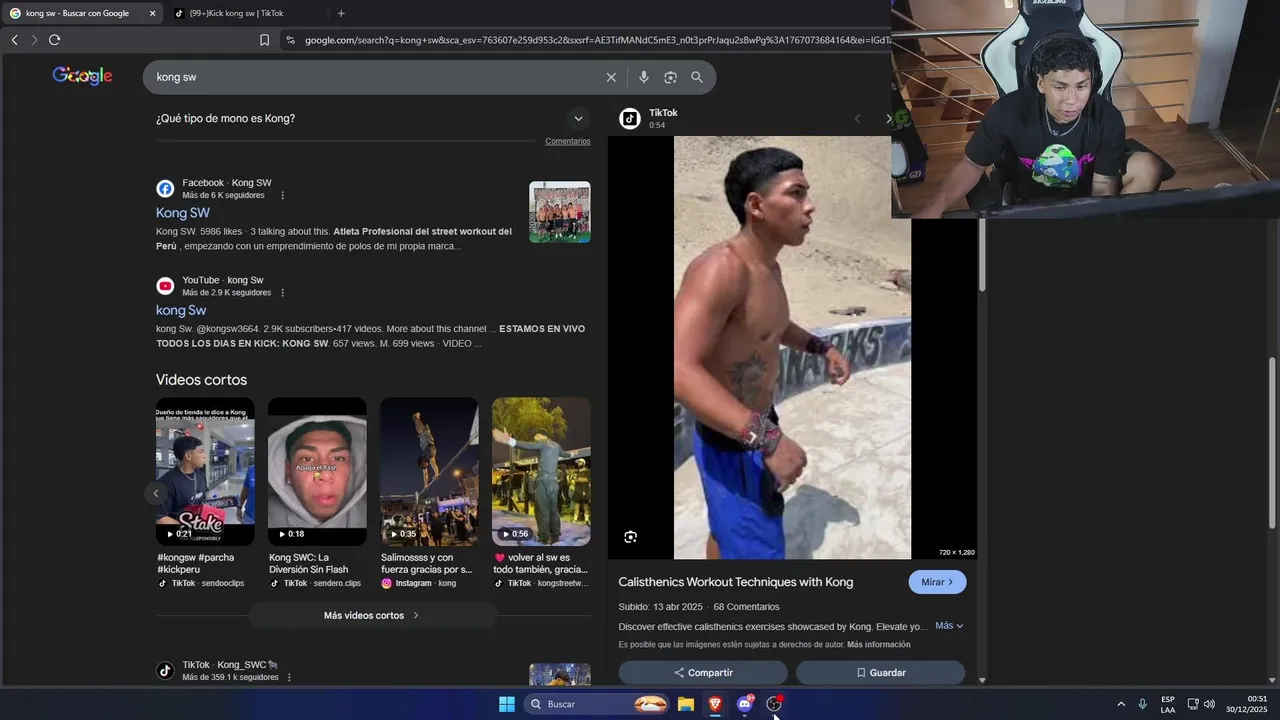Viewport: 1280px width, 720px height.
Task: Open Discord from the taskbar
Action: pyautogui.click(x=744, y=704)
